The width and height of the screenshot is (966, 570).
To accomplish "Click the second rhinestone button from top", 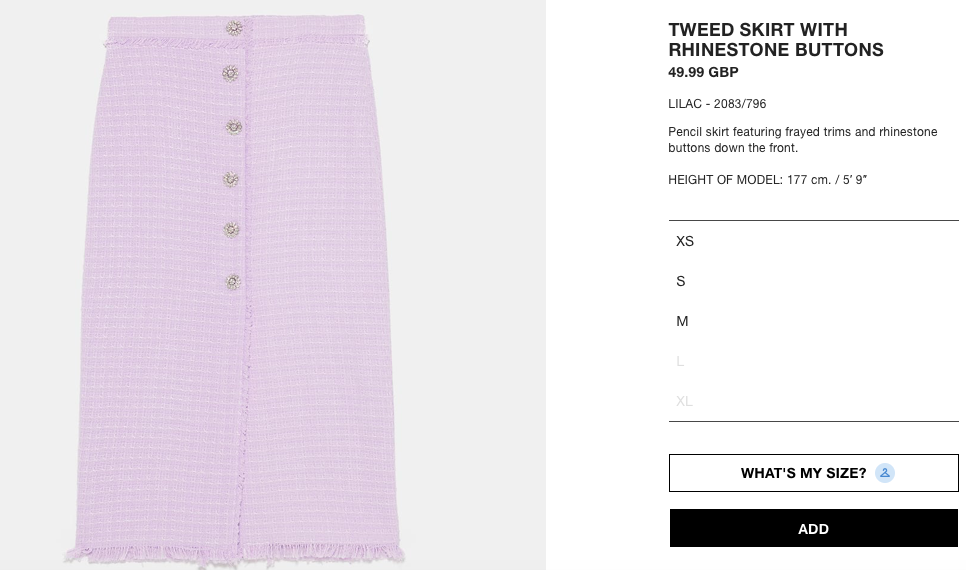I will coord(231,73).
